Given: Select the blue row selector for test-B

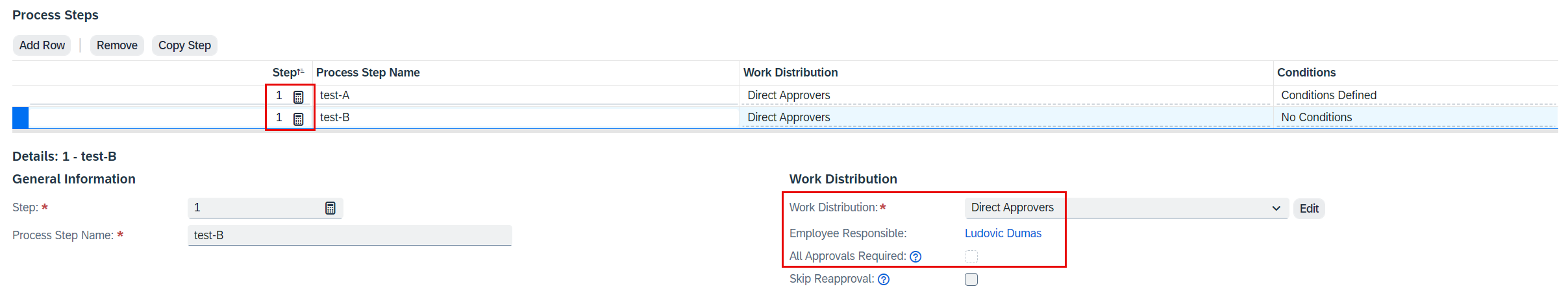Looking at the screenshot, I should tap(21, 117).
